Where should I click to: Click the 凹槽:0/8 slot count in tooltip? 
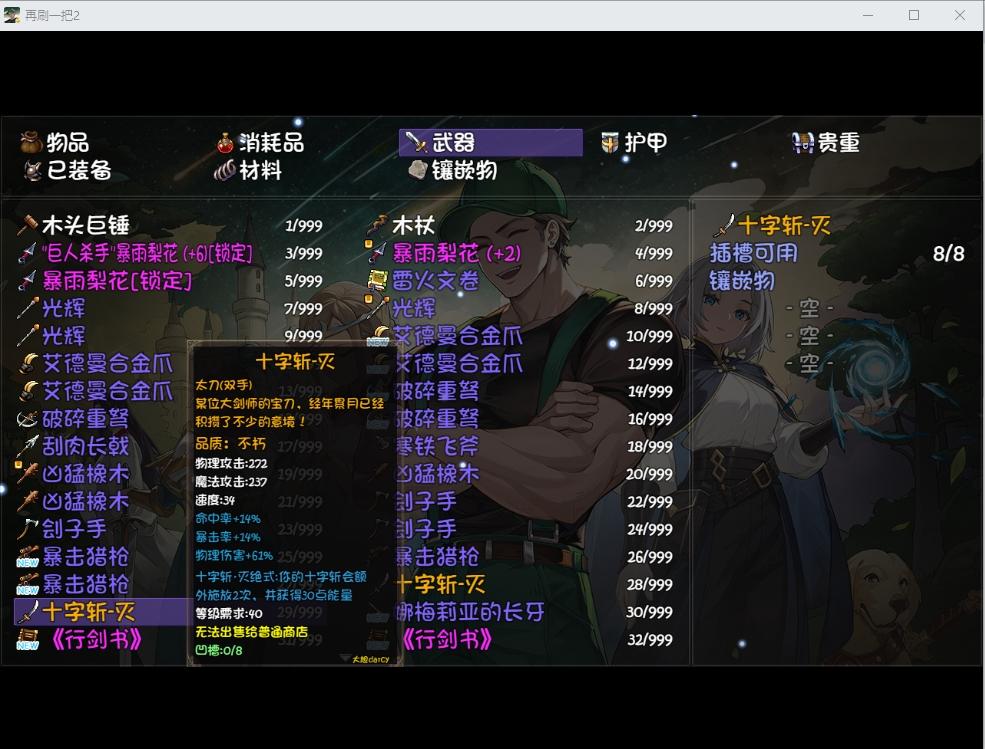point(219,650)
